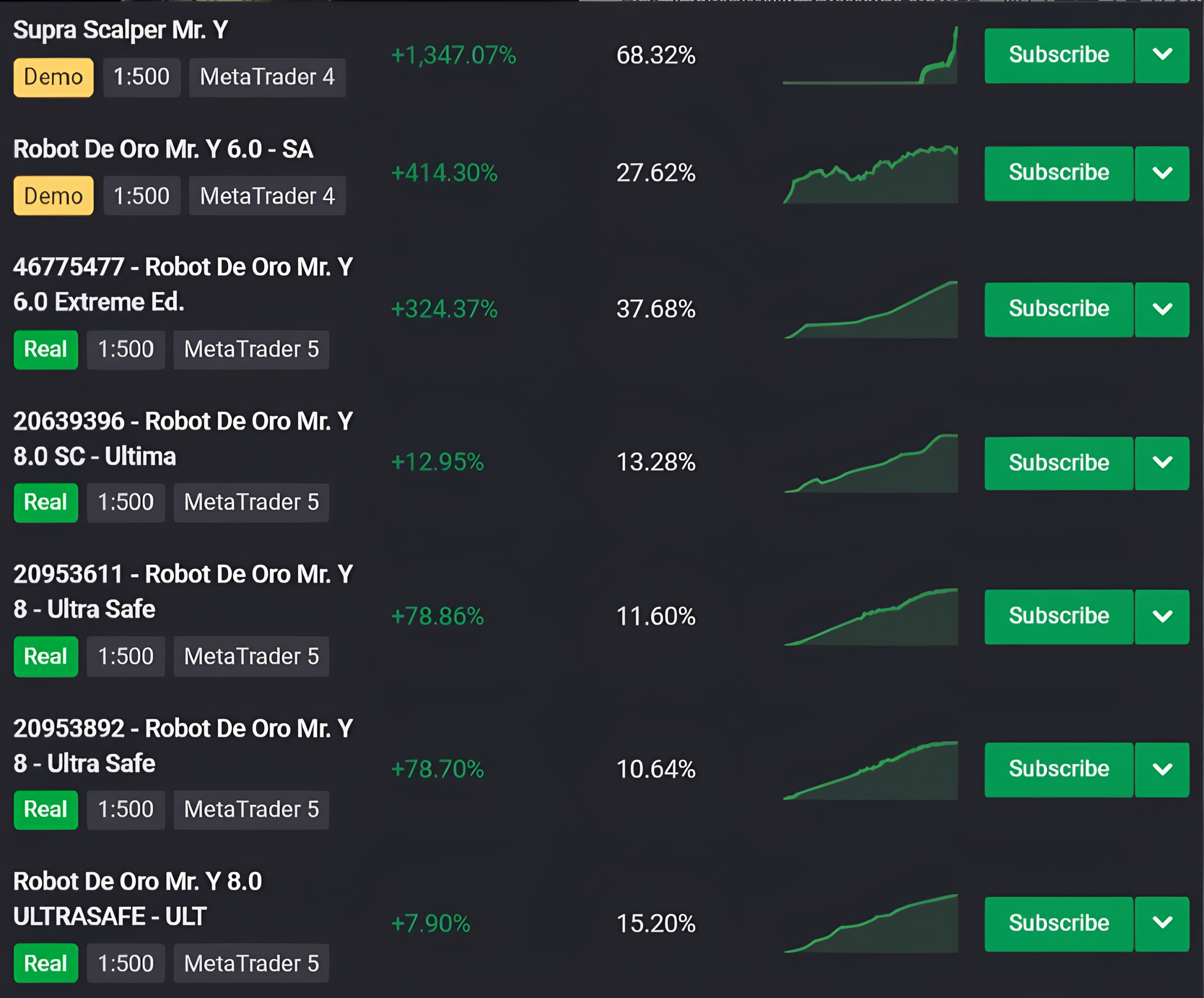
Task: Open dropdown arrow for 20953892 Ultra Safe
Action: click(1162, 770)
